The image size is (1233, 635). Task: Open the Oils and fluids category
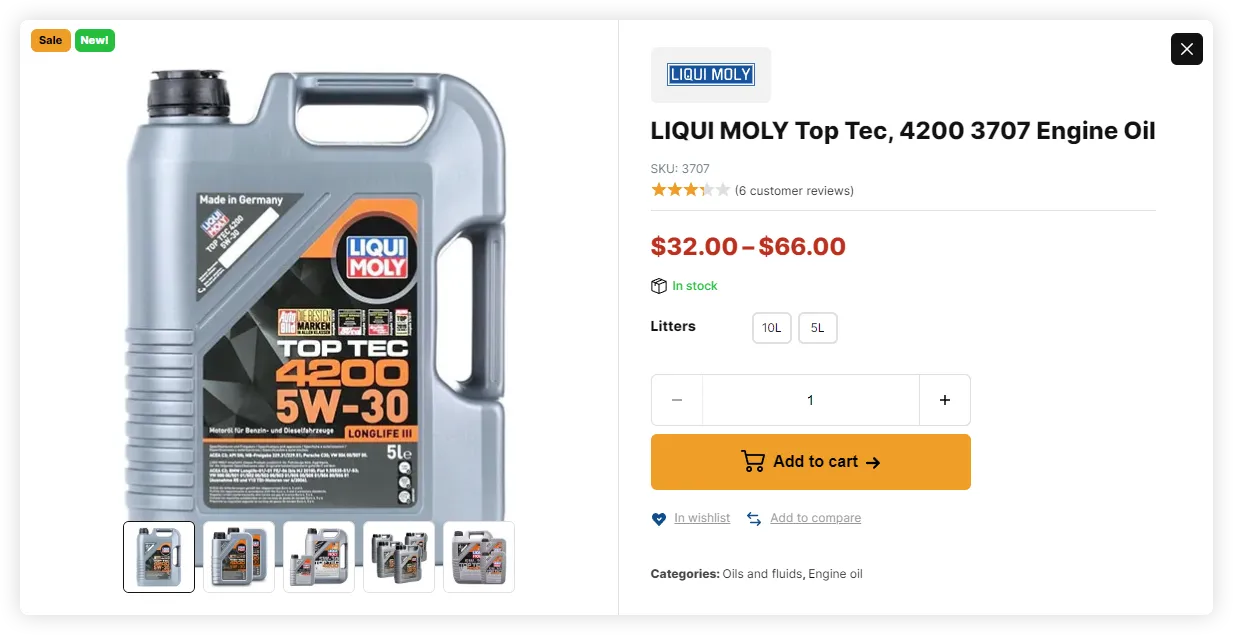coord(761,573)
